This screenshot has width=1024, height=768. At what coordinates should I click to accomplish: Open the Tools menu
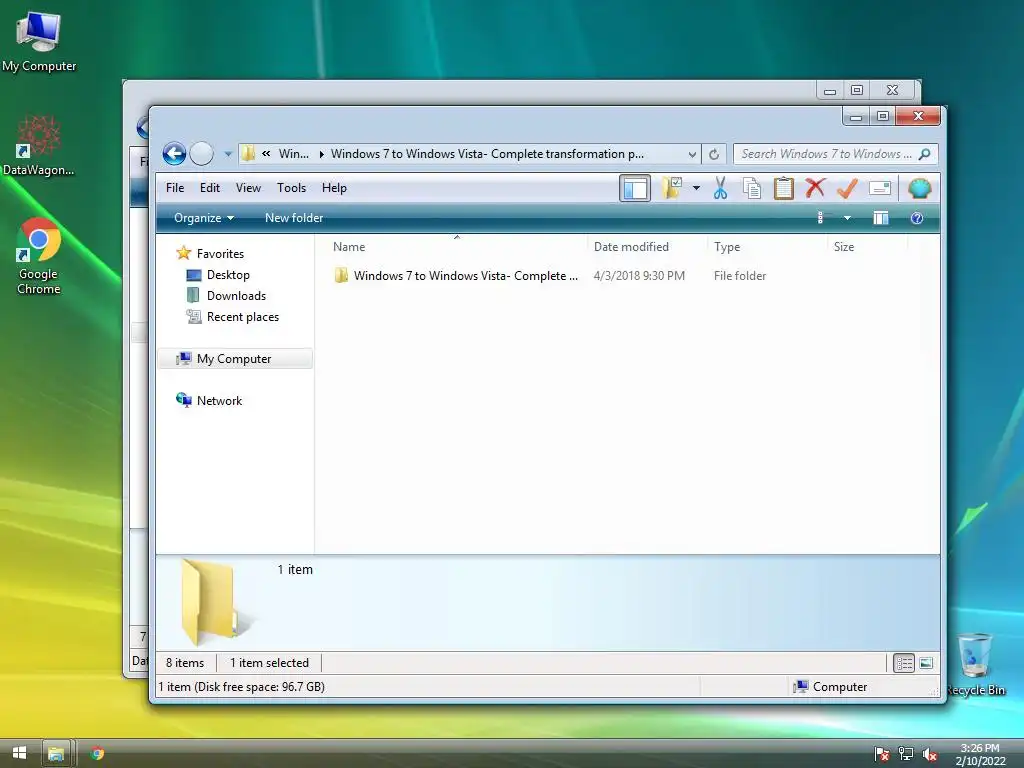[x=291, y=188]
